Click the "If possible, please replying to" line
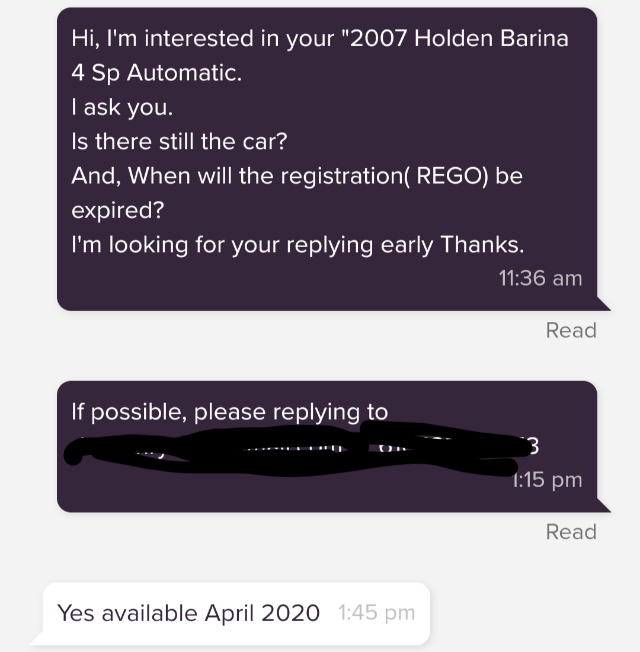This screenshot has width=640, height=652. tap(230, 412)
